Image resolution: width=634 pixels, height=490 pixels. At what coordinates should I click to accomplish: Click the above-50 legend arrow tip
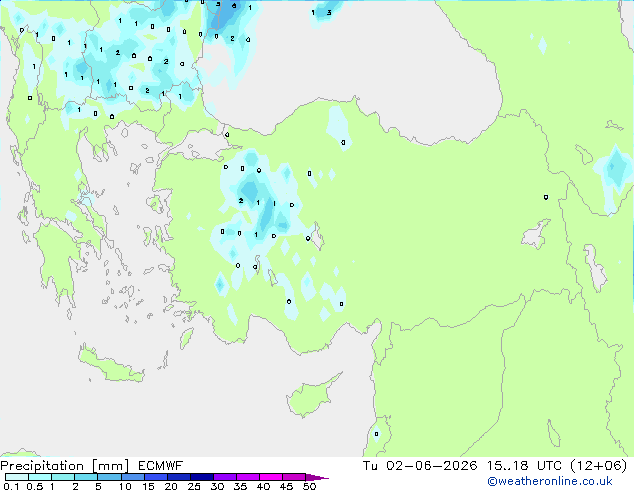(x=317, y=477)
